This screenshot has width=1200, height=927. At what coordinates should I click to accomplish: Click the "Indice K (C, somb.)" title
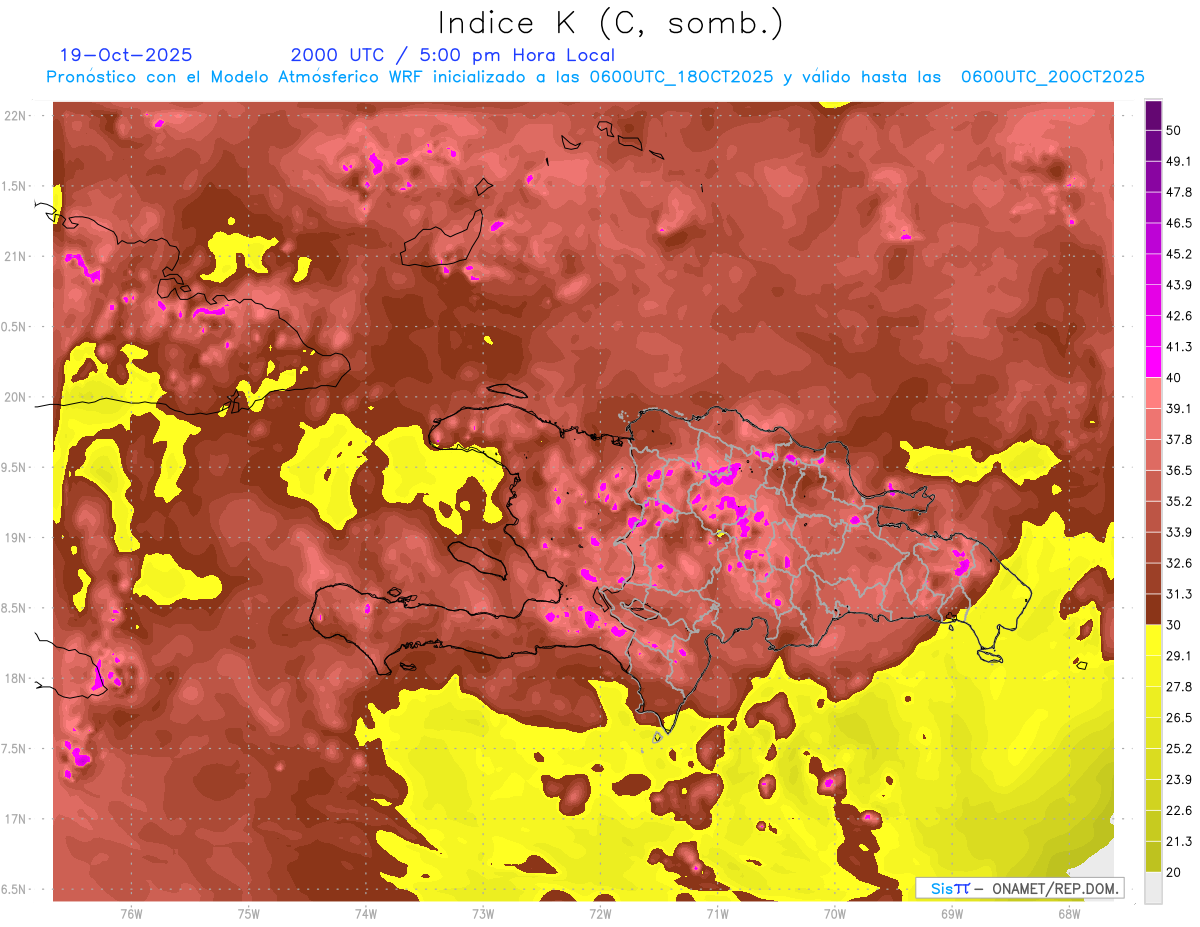[x=611, y=23]
